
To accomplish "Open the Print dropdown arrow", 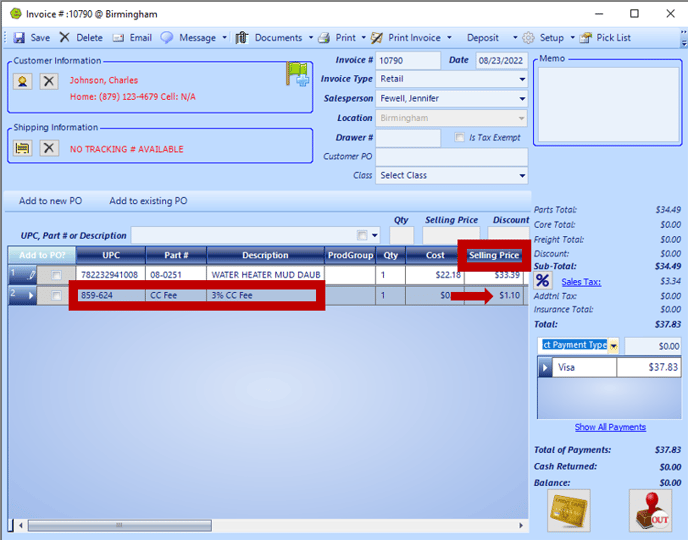I will [363, 38].
